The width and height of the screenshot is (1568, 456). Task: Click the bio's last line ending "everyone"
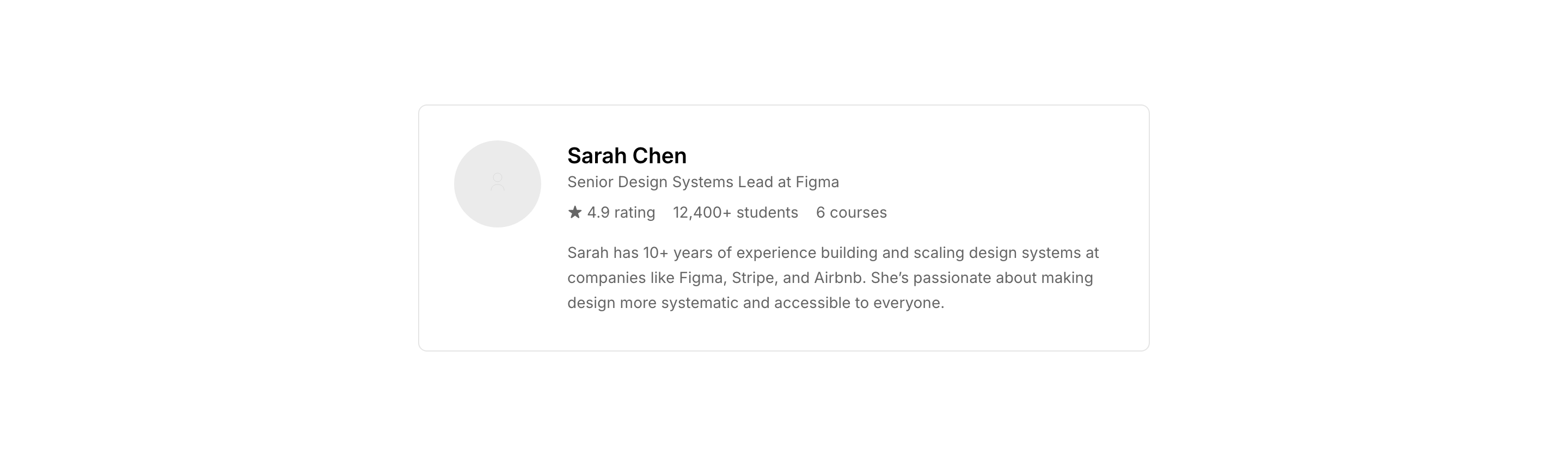point(755,303)
